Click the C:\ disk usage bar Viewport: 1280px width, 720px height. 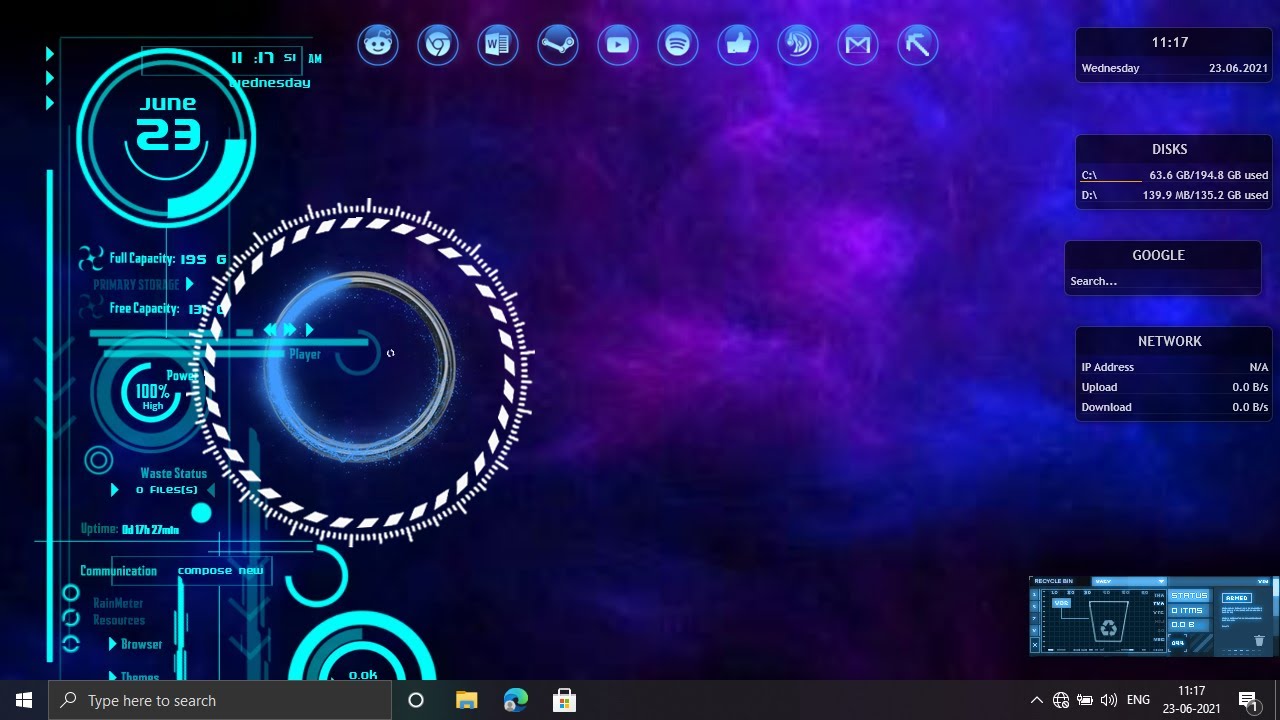[1111, 181]
